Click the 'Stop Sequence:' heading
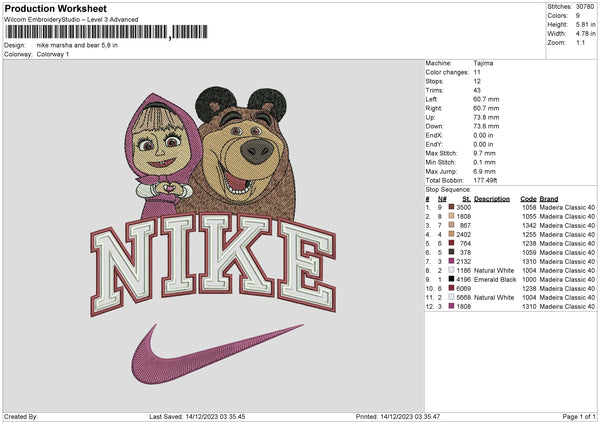 448,189
